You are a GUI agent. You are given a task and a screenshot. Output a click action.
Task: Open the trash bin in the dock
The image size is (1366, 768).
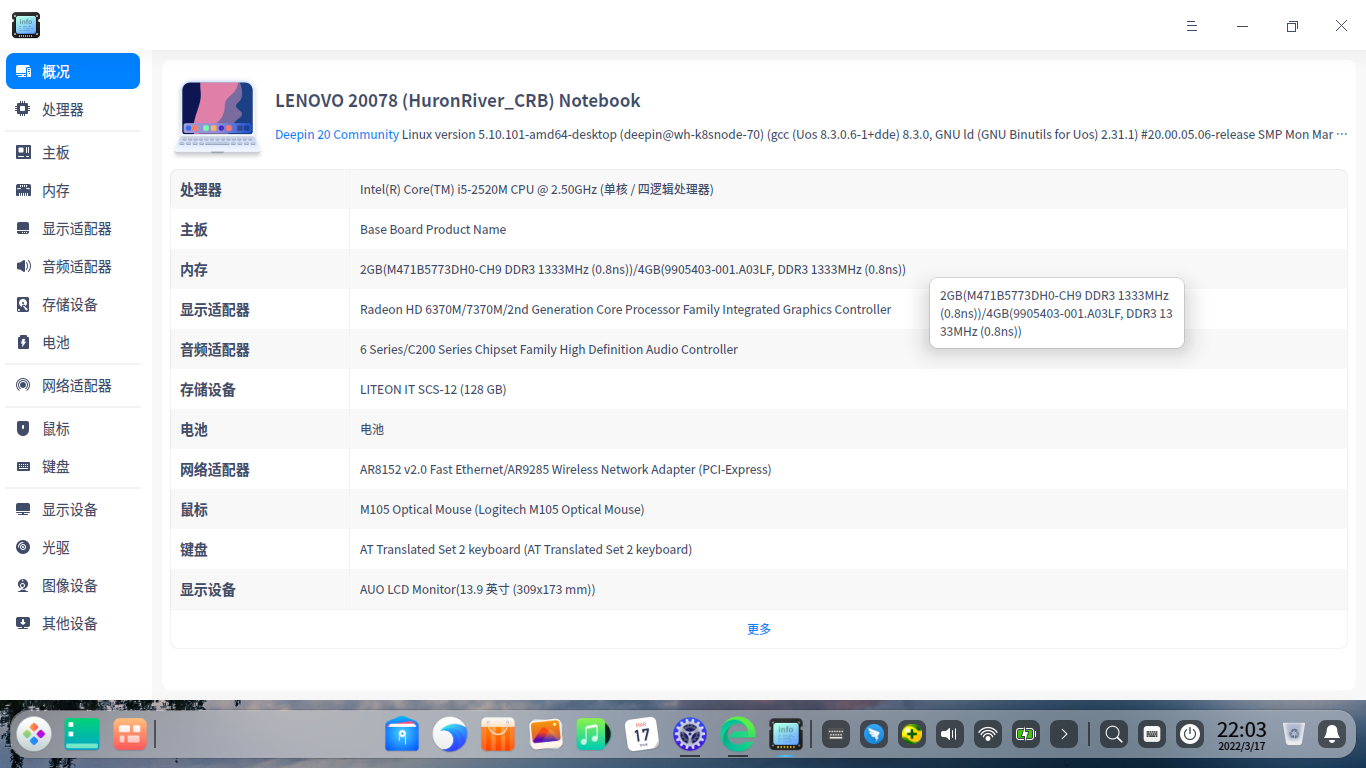pyautogui.click(x=1294, y=734)
